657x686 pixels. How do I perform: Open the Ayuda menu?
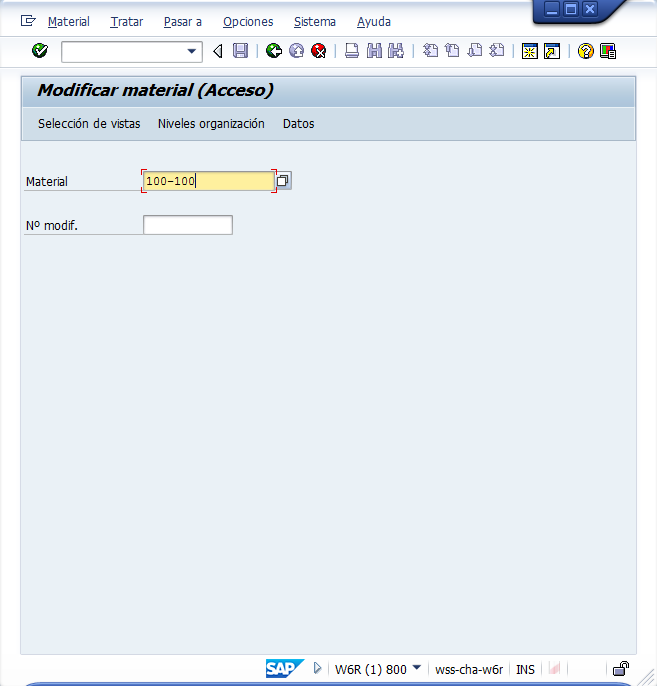pyautogui.click(x=374, y=21)
